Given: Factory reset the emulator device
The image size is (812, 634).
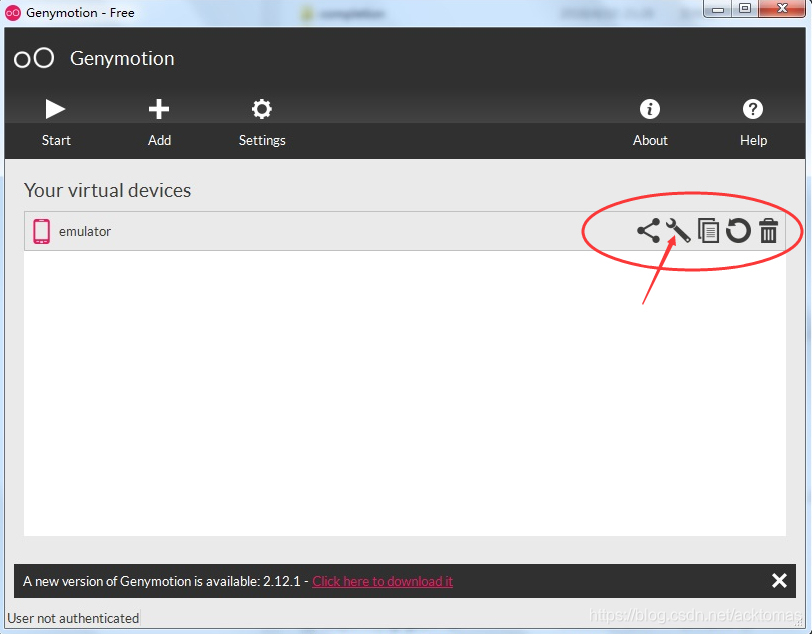Looking at the screenshot, I should (x=738, y=231).
